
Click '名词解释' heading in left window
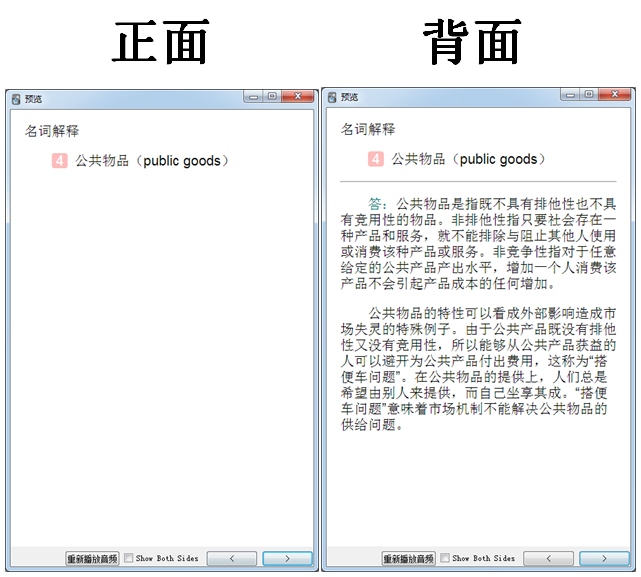(x=52, y=131)
